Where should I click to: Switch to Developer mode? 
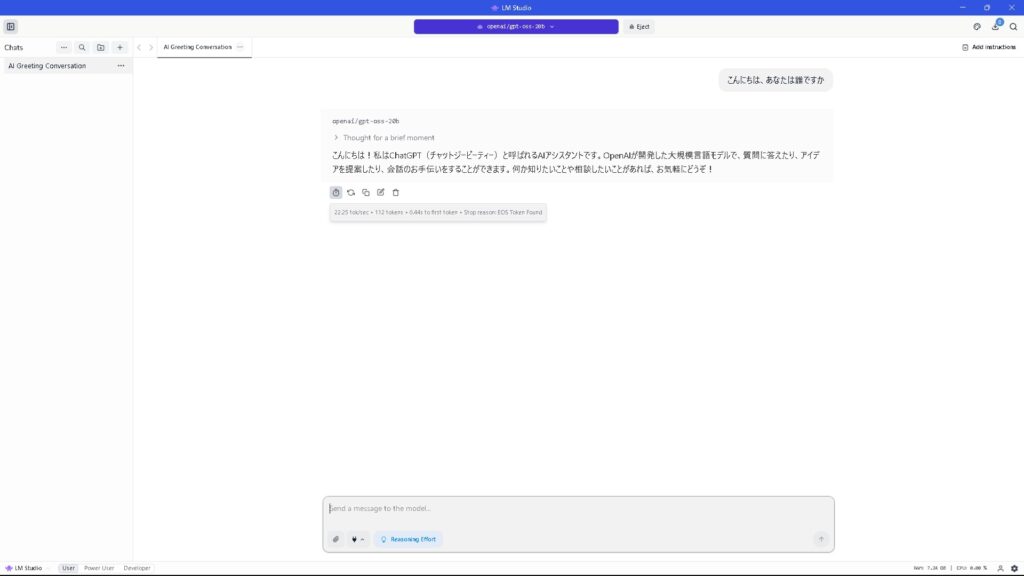point(137,568)
